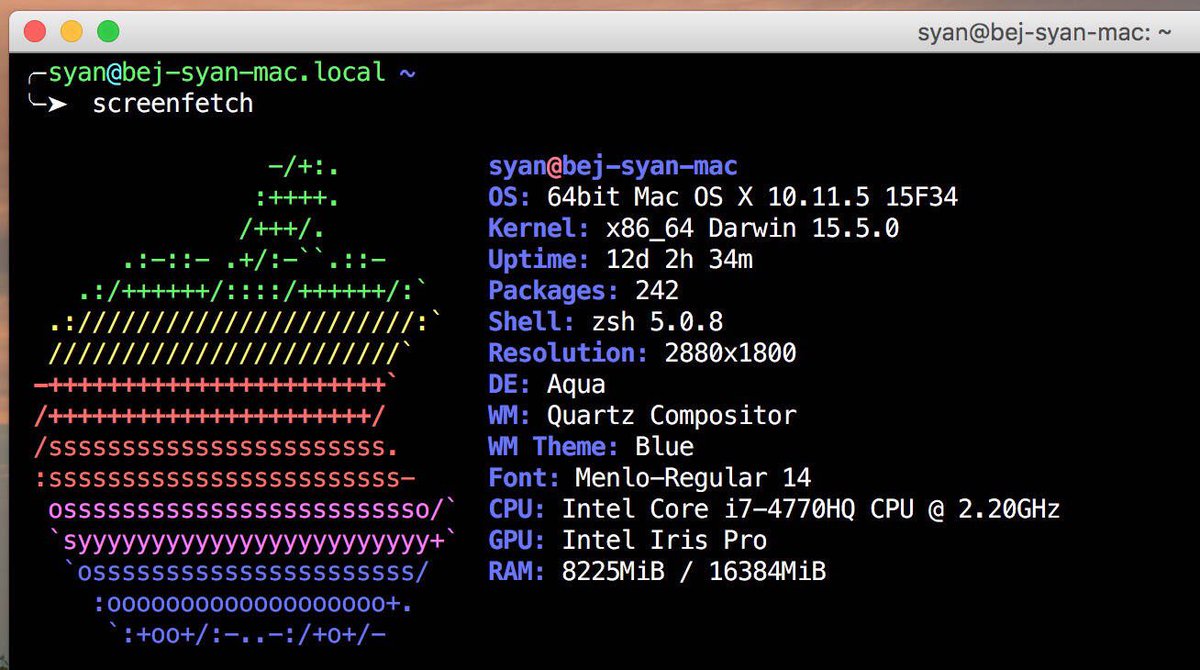Click the screenfetch command text

coord(172,104)
